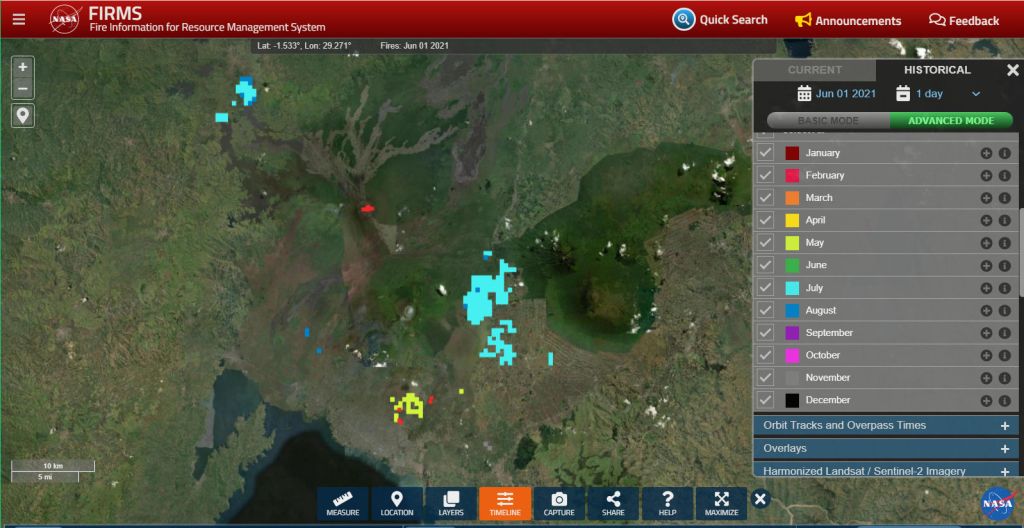The width and height of the screenshot is (1024, 528).
Task: Share the current map view
Action: coord(613,503)
